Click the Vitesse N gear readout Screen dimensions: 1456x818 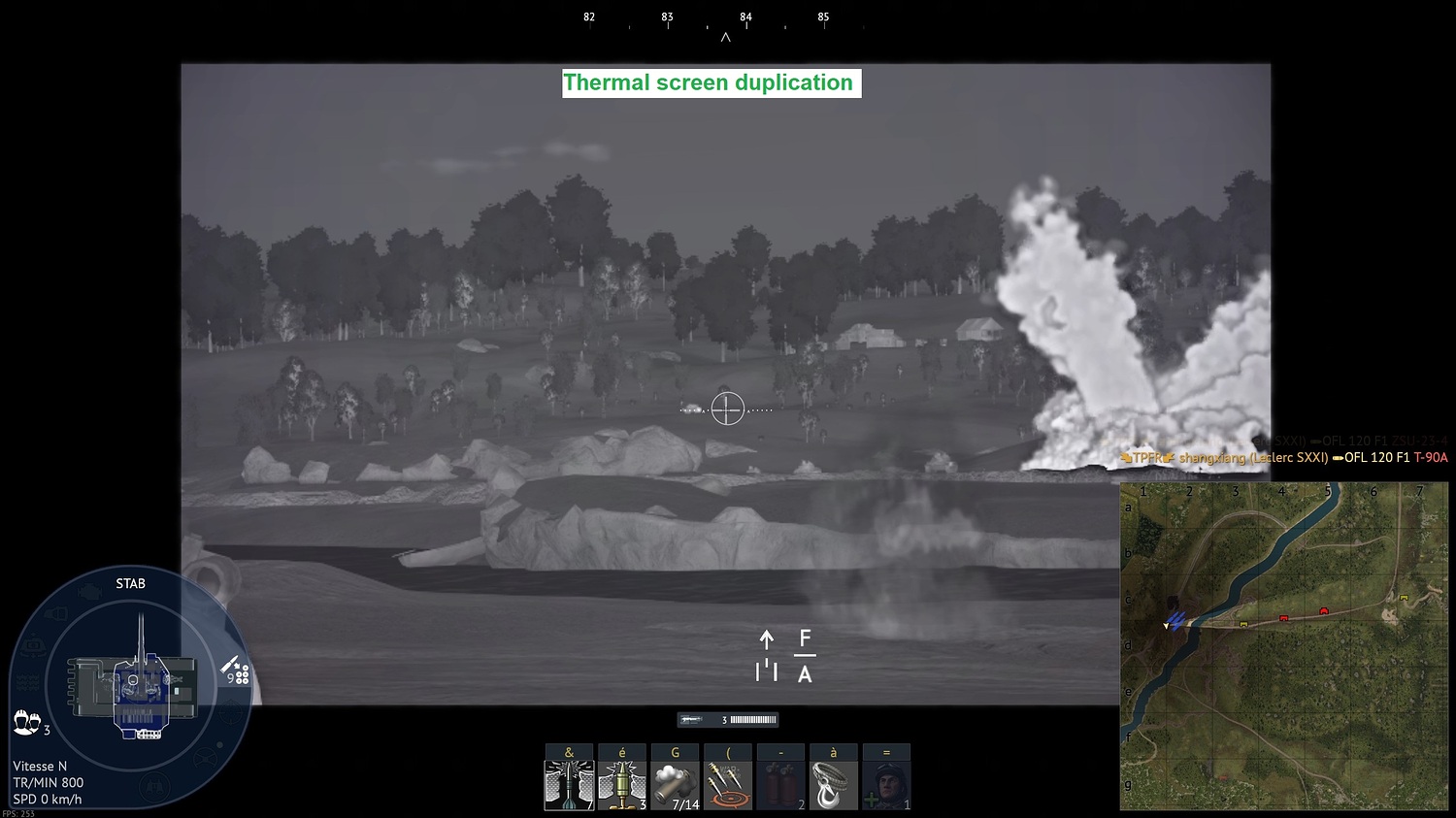coord(40,767)
